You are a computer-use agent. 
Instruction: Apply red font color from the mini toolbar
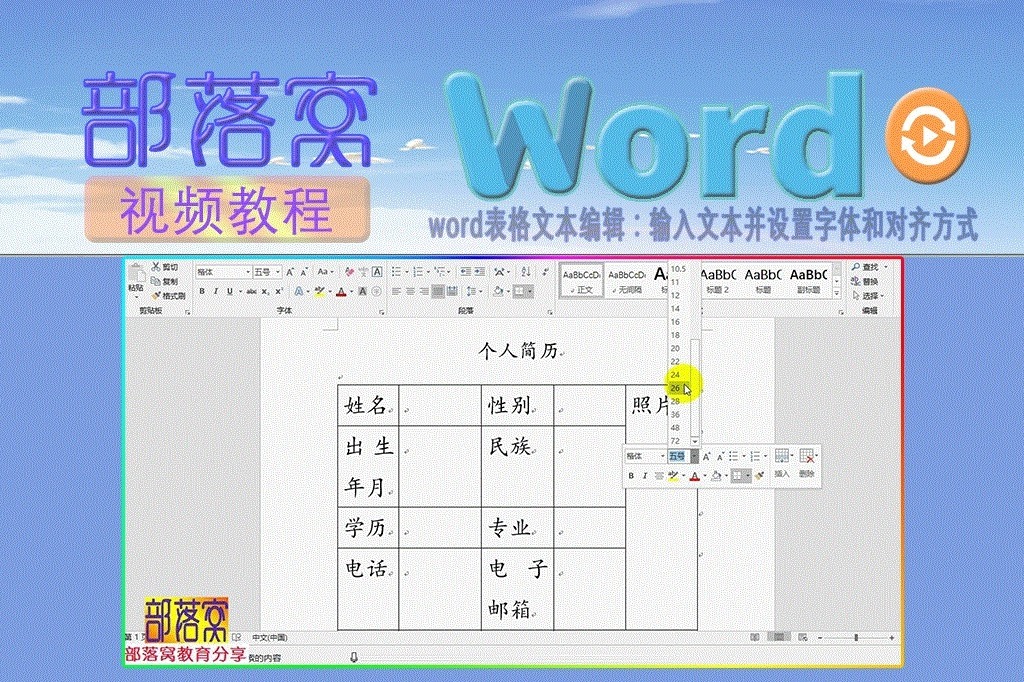(695, 475)
